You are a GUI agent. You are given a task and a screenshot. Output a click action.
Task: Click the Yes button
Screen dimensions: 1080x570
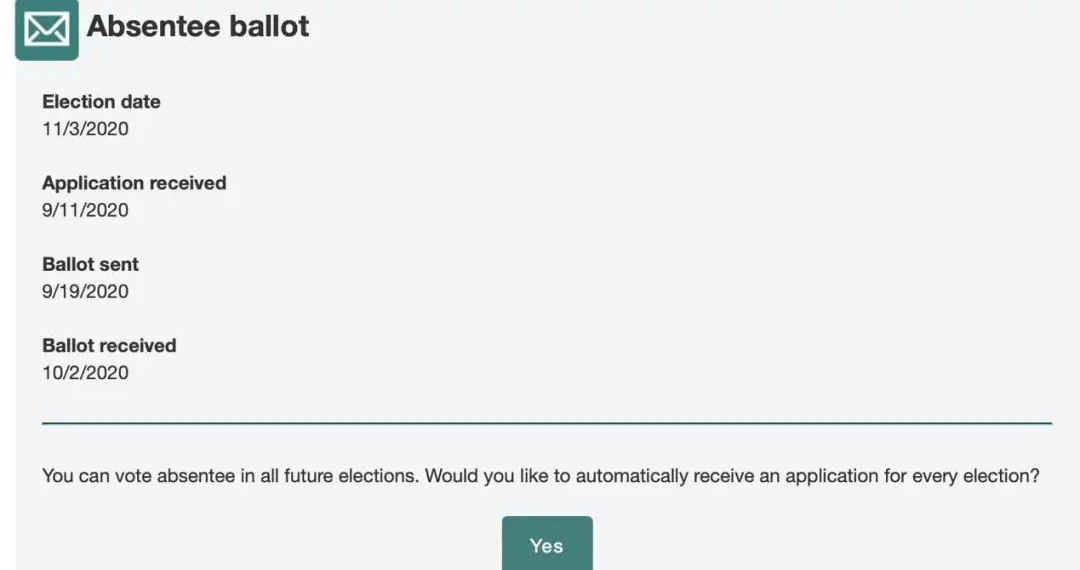click(x=547, y=543)
